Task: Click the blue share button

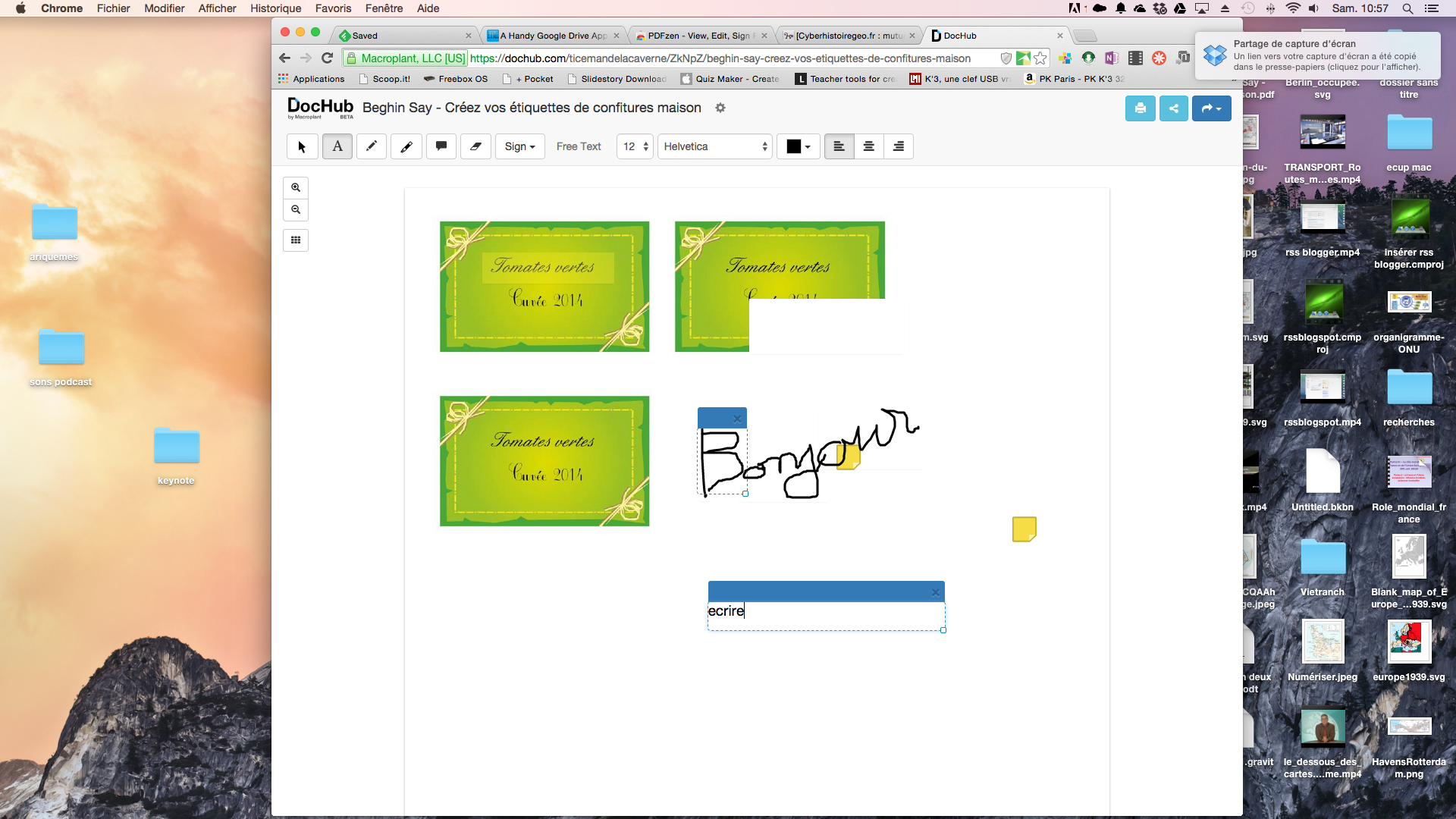Action: [x=1174, y=108]
